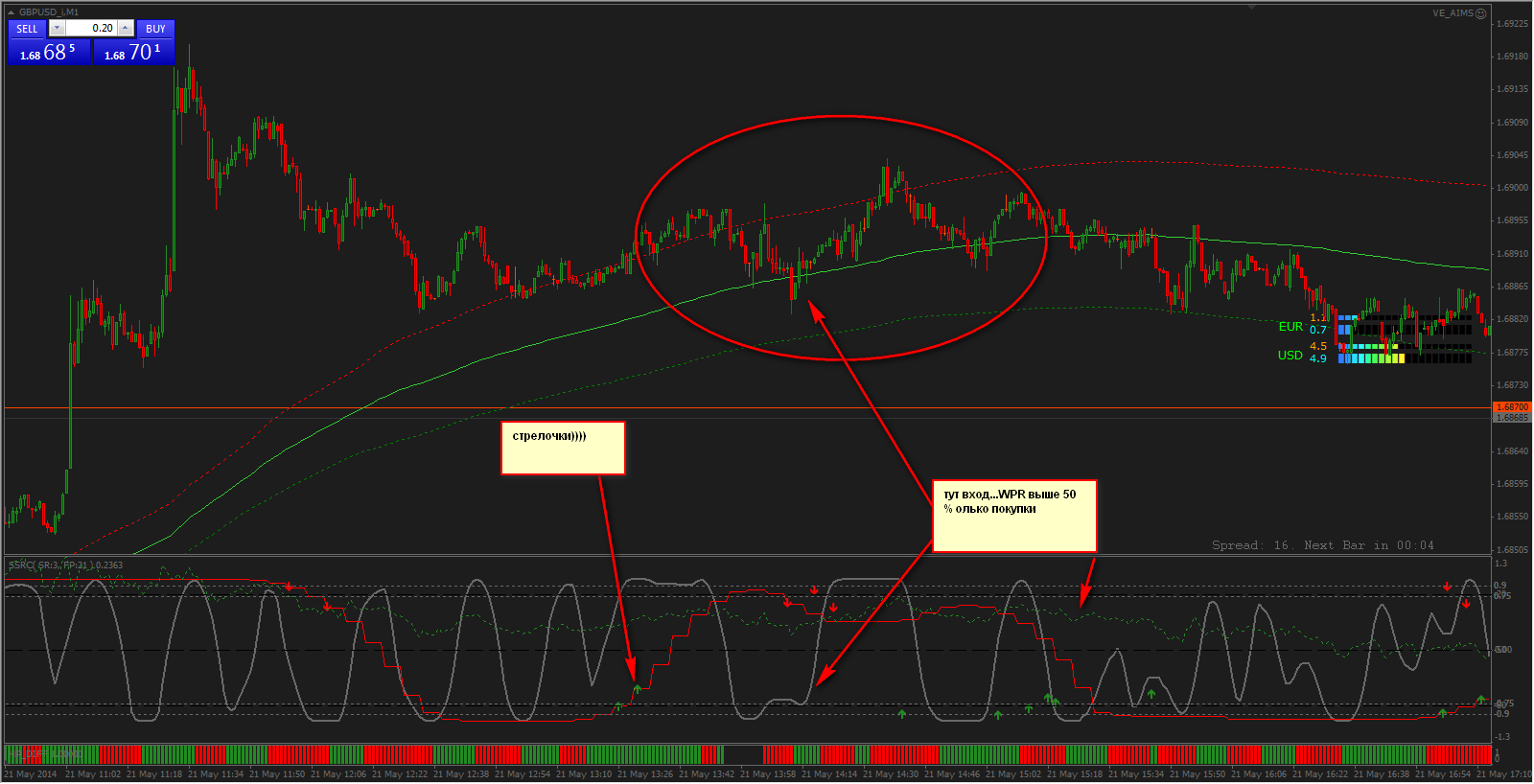Click the GBPUSD_i,M1 chart title text
Screen dimensions: 1534x784
pos(49,12)
